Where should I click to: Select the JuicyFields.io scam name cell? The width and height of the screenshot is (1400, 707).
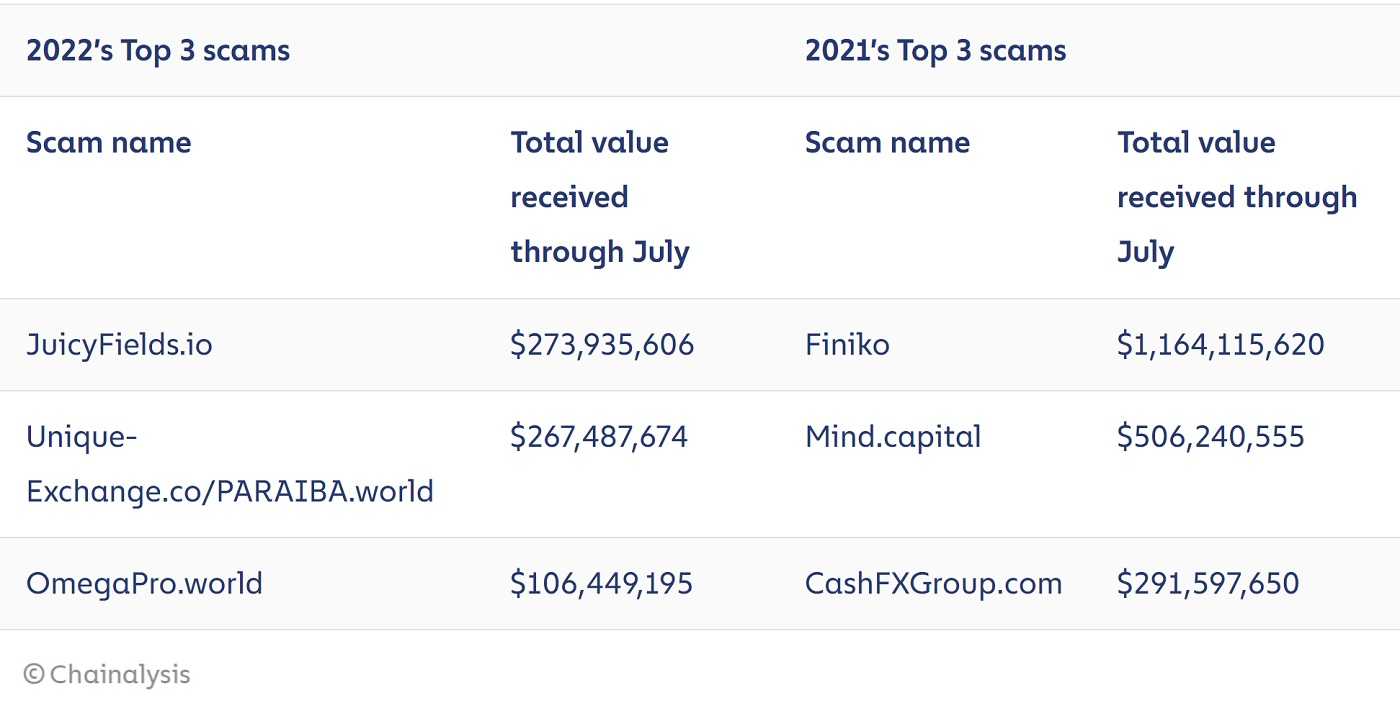(x=119, y=345)
